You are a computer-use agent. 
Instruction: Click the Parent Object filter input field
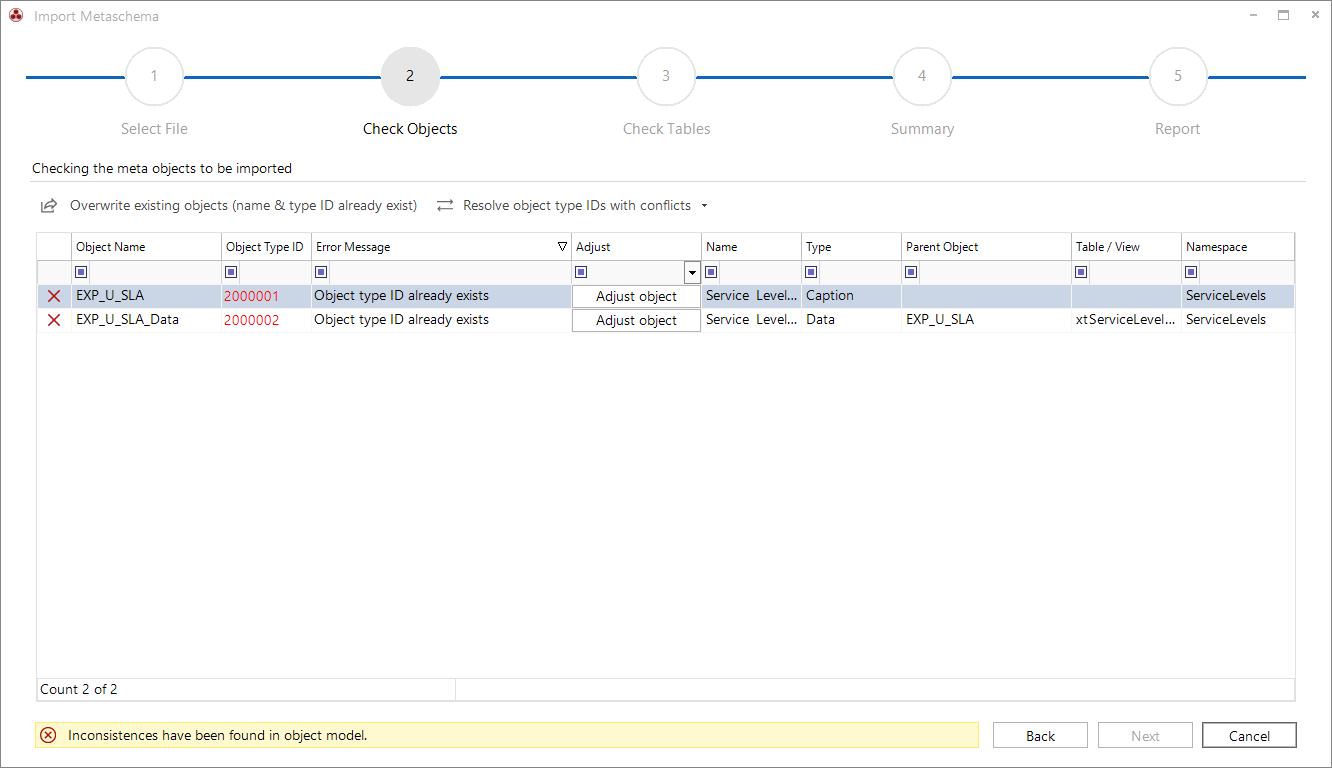(x=995, y=272)
